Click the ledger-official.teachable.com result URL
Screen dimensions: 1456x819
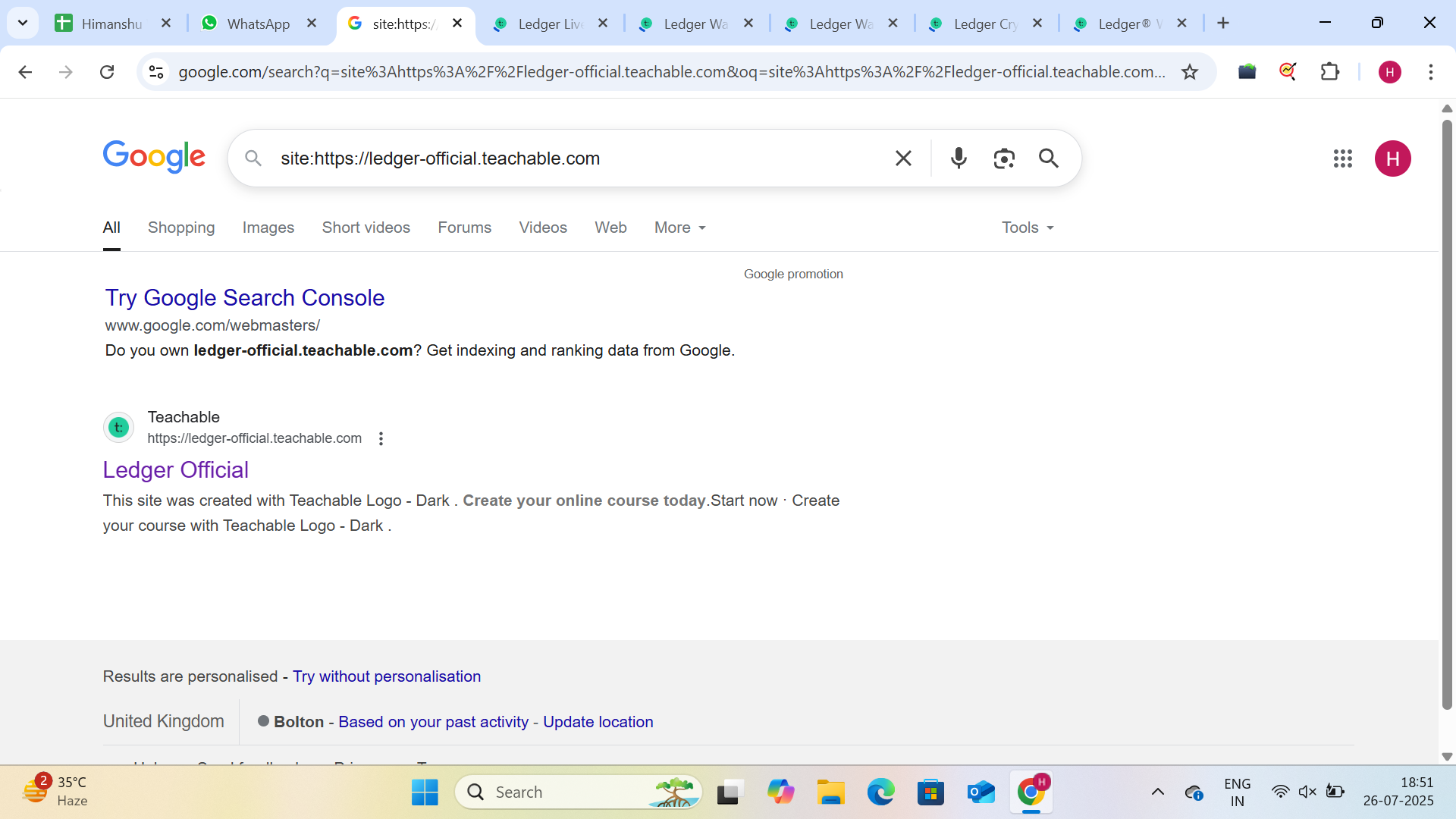254,438
